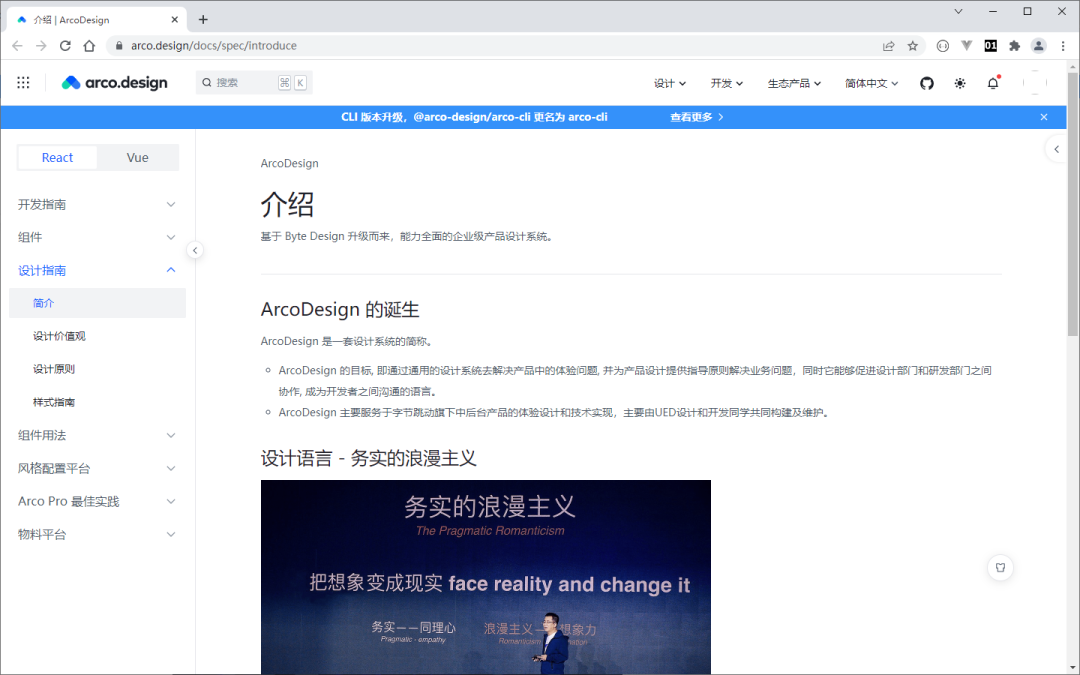Expand 物料平台 menu section

(97, 534)
